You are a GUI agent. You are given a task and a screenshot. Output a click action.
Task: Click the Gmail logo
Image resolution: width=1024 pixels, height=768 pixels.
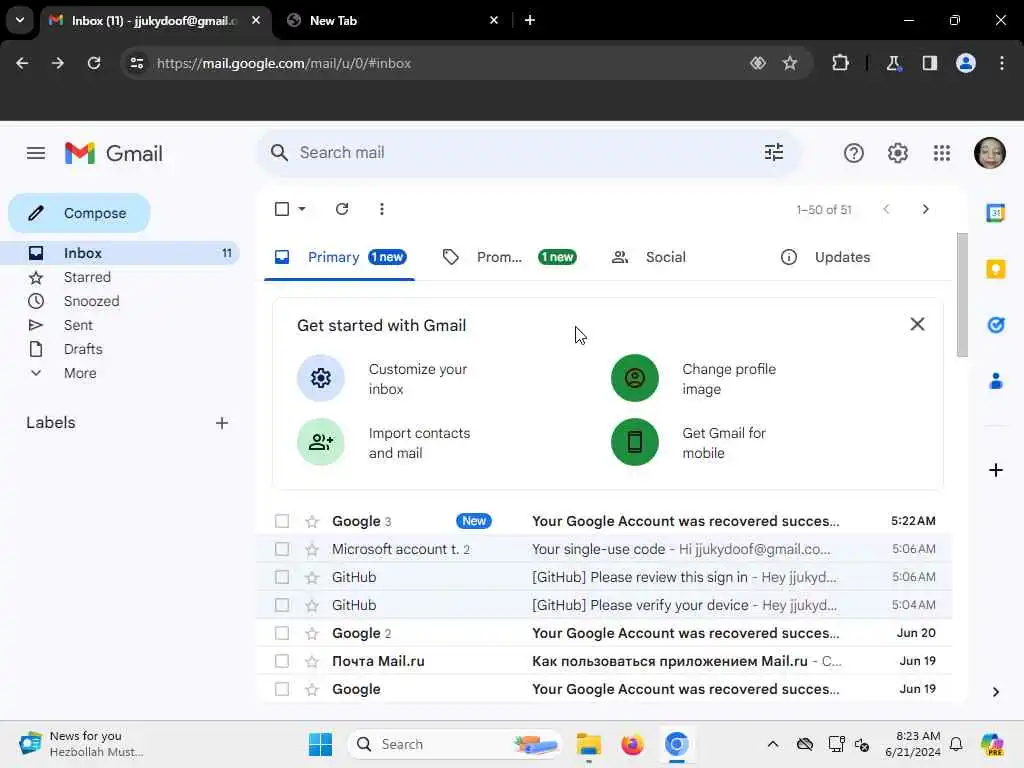[114, 153]
